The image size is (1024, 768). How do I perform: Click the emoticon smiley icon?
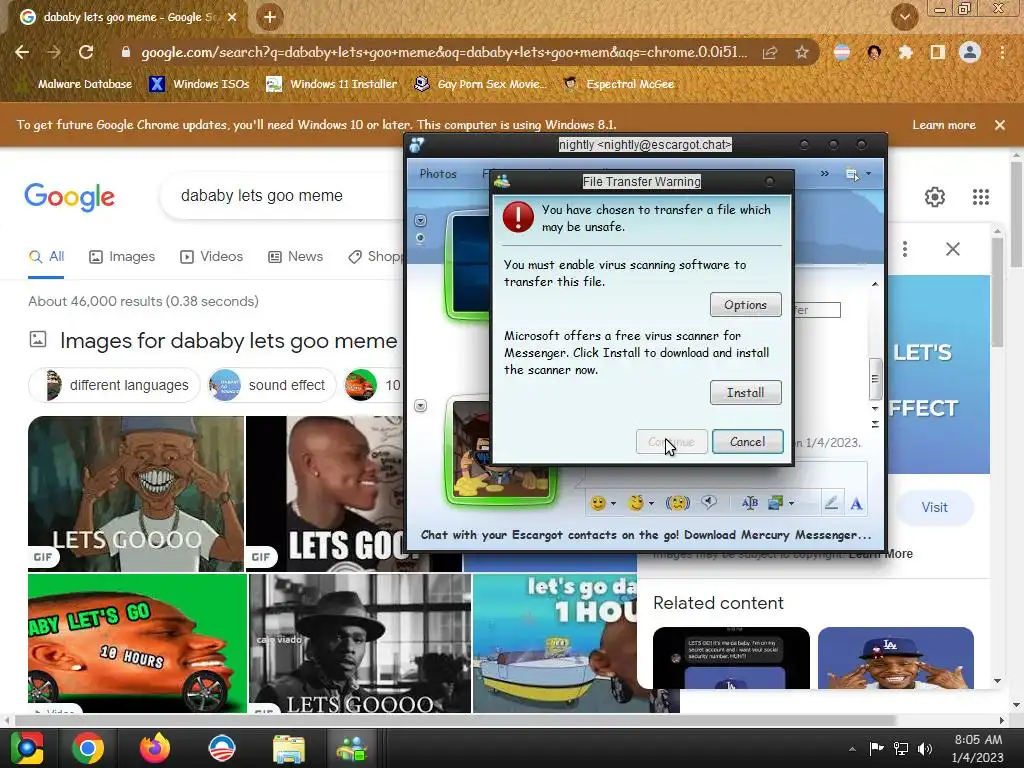pos(598,503)
